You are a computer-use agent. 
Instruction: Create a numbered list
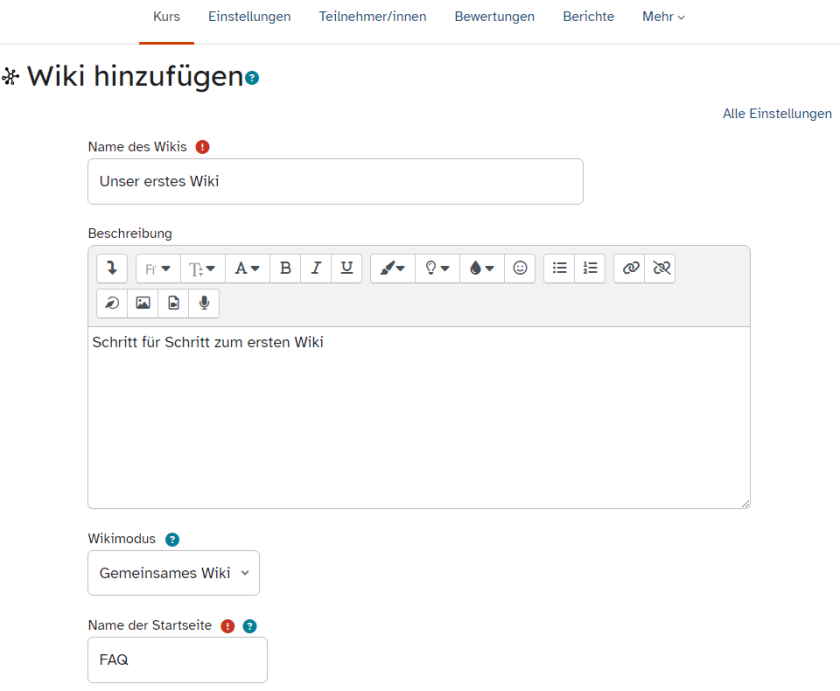590,268
